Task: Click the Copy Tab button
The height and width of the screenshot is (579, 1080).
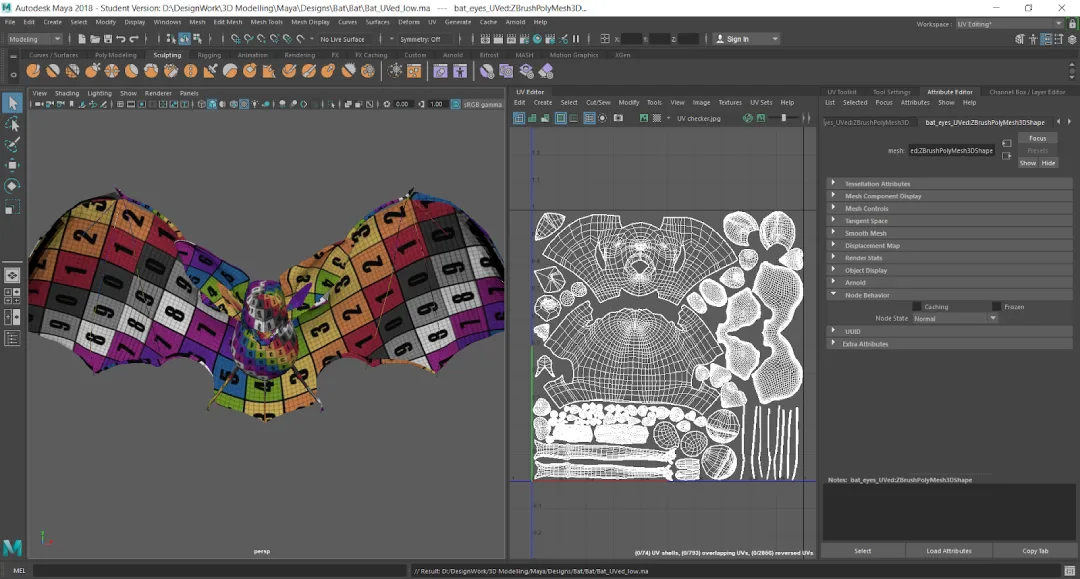Action: (x=1035, y=551)
